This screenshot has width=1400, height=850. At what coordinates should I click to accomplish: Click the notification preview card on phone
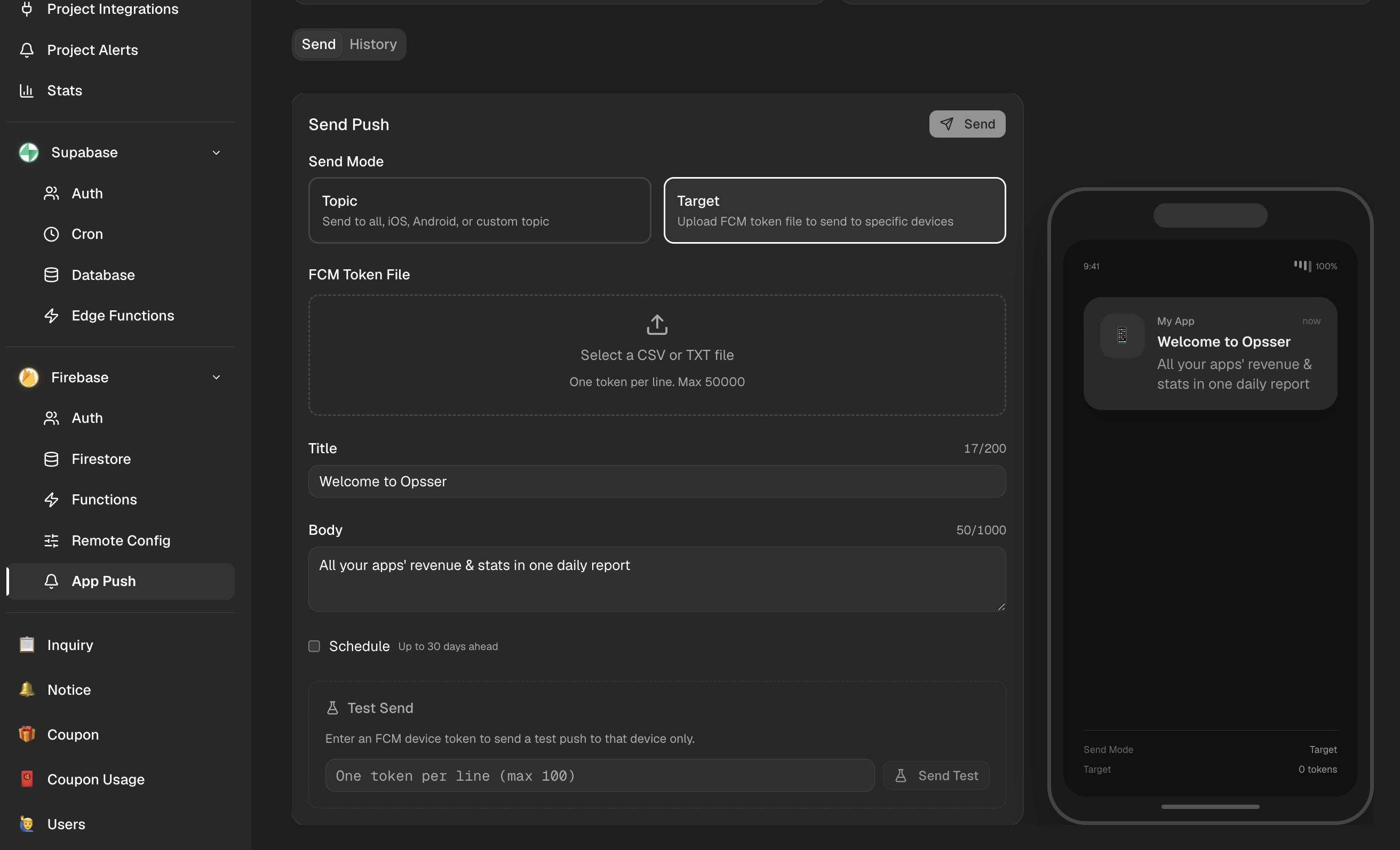(x=1210, y=353)
